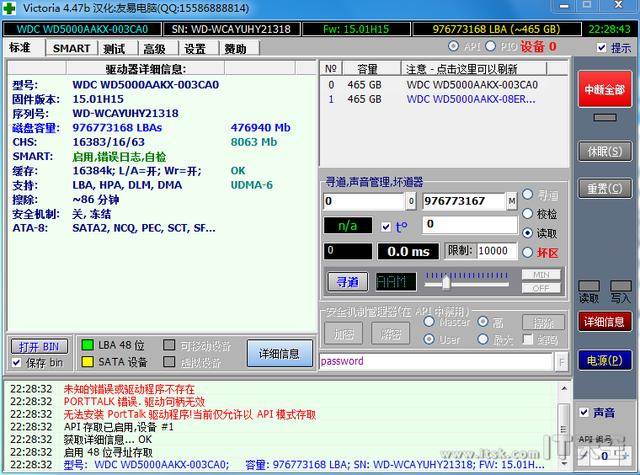Viewport: 640px width, 475px height.
Task: Click log line PORTTALK 错误
Action: click(134, 402)
